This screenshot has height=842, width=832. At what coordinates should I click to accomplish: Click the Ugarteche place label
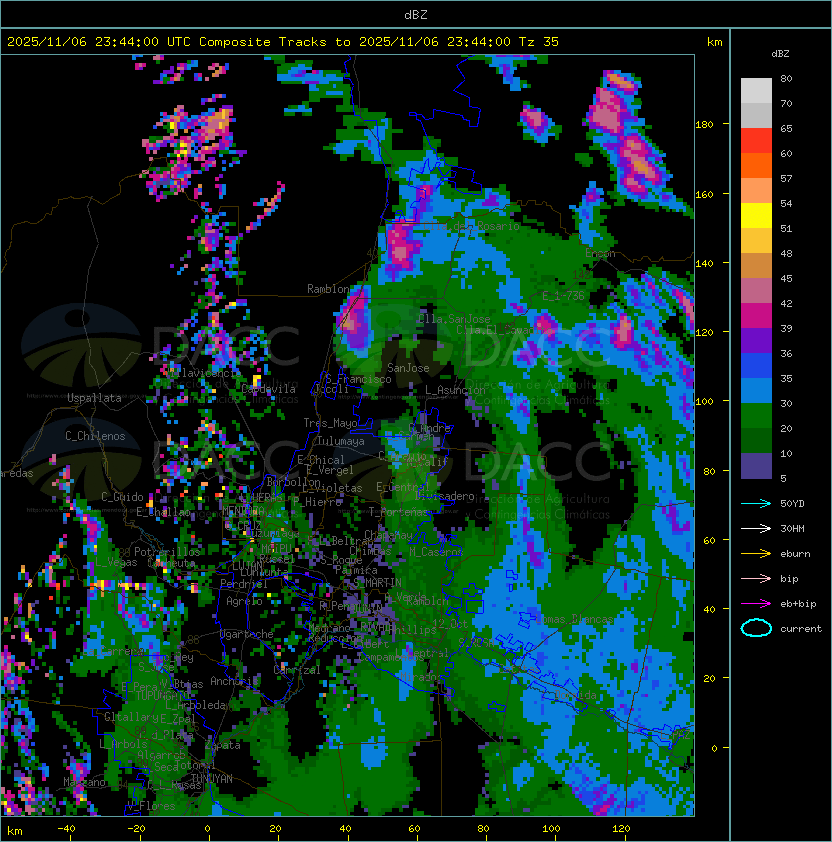pos(247,634)
